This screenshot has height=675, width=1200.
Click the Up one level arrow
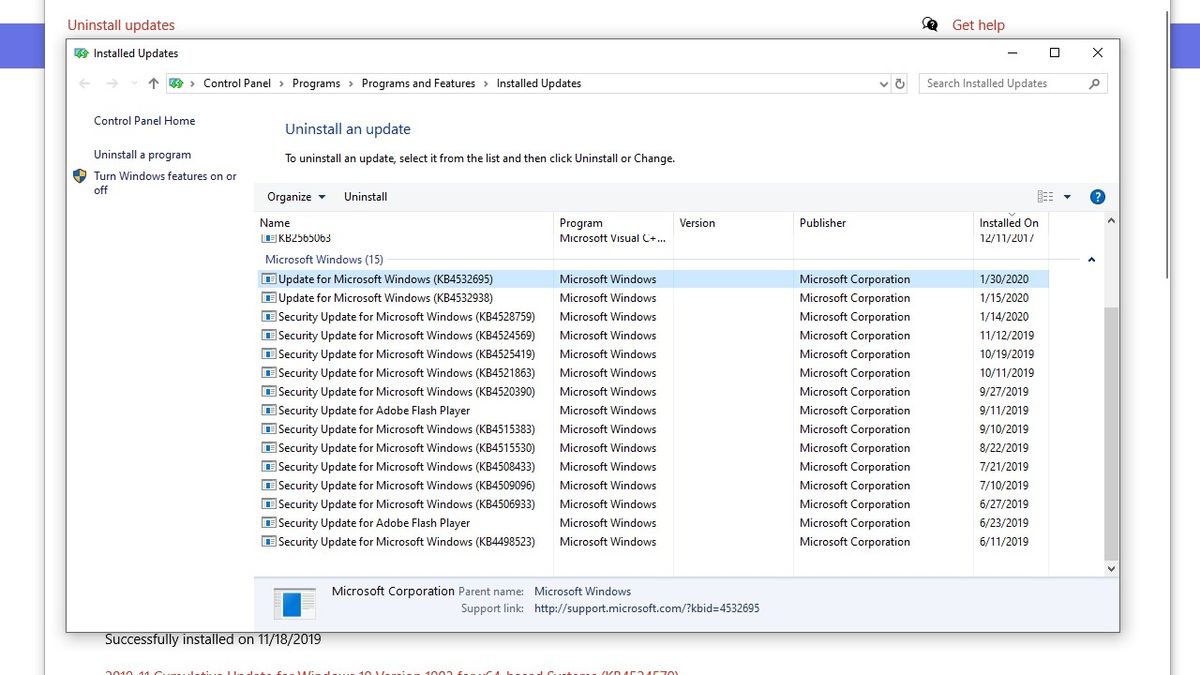click(x=152, y=83)
